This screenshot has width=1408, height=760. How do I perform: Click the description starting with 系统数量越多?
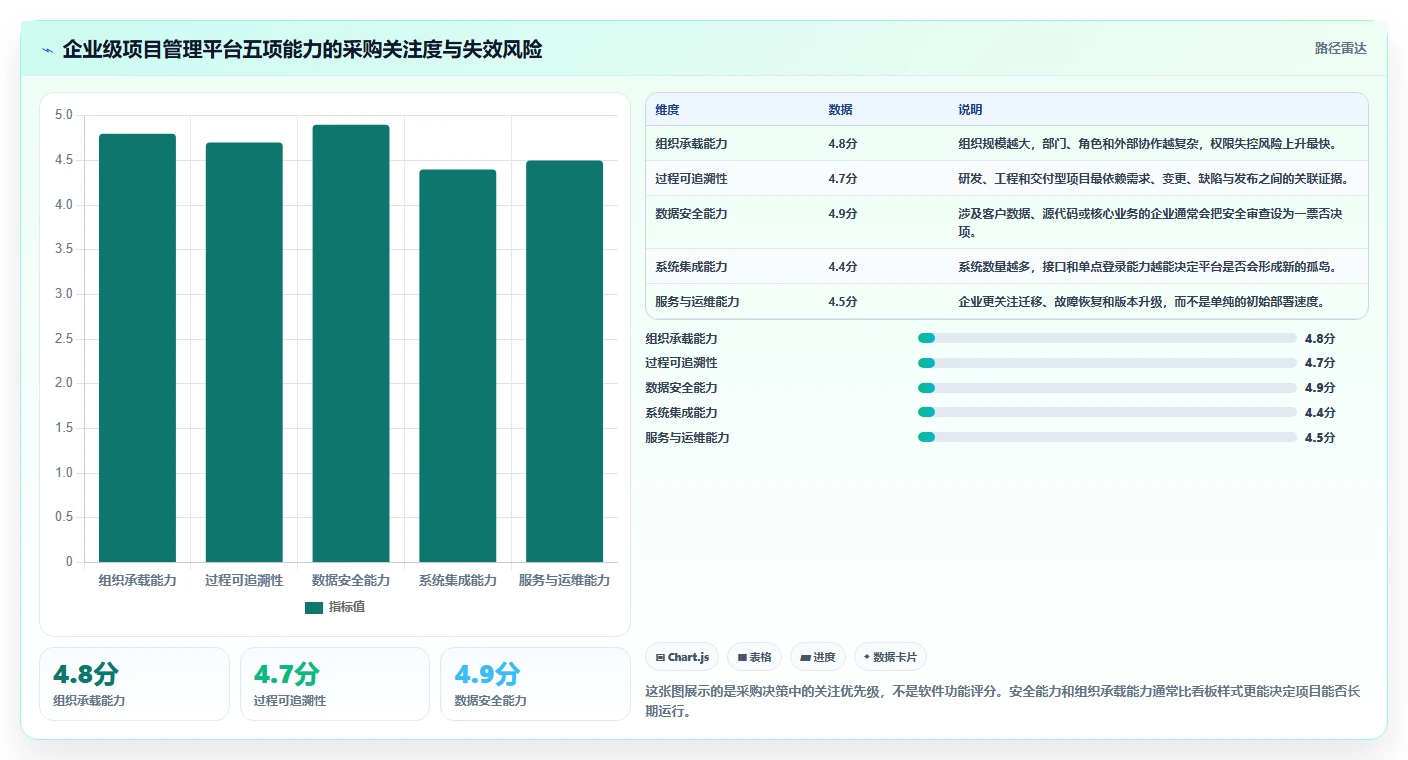[1148, 266]
